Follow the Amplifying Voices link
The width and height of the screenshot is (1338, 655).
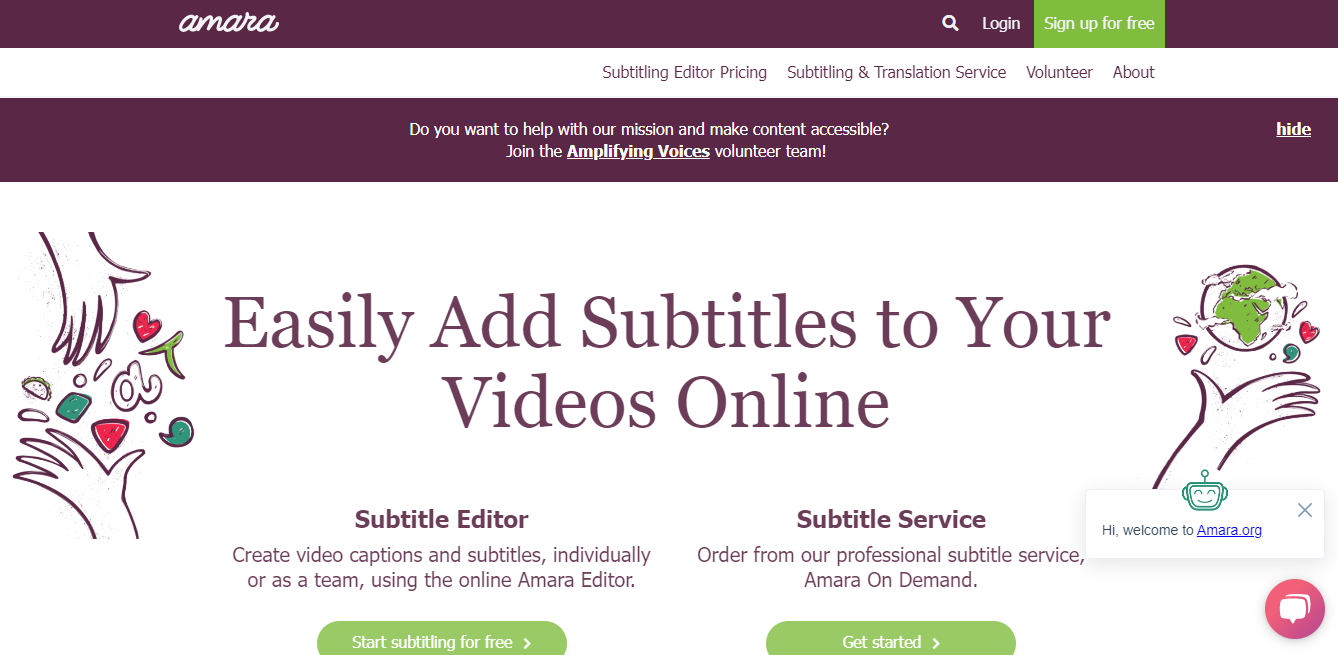(638, 152)
